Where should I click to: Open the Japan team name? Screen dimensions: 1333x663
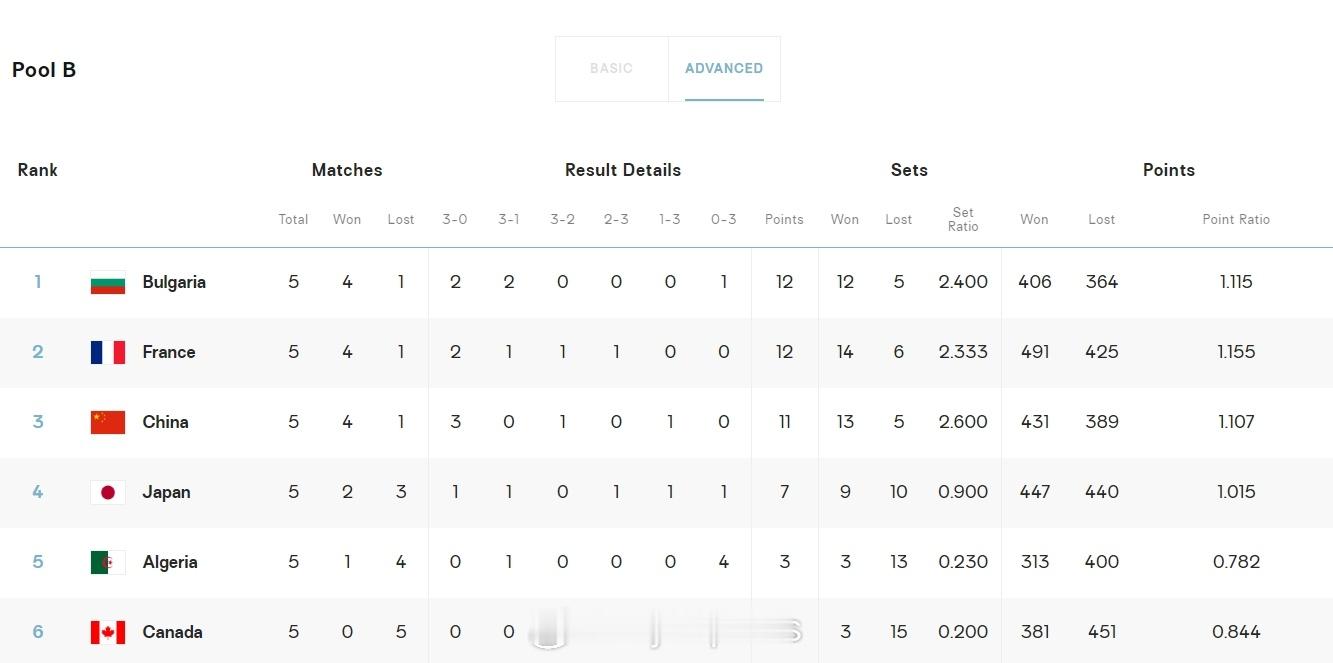coord(166,492)
